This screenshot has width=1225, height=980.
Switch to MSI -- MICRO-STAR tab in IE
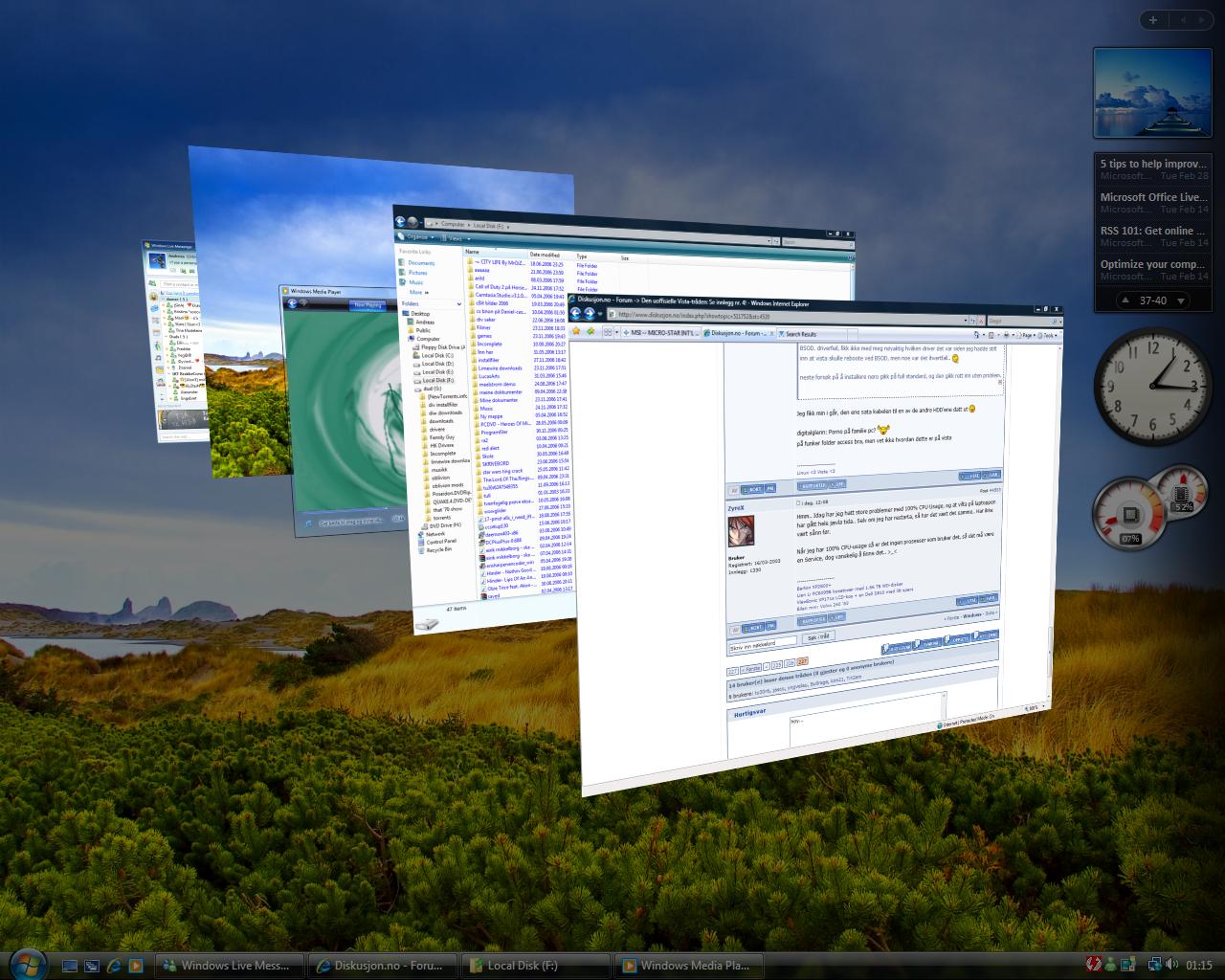click(x=661, y=333)
